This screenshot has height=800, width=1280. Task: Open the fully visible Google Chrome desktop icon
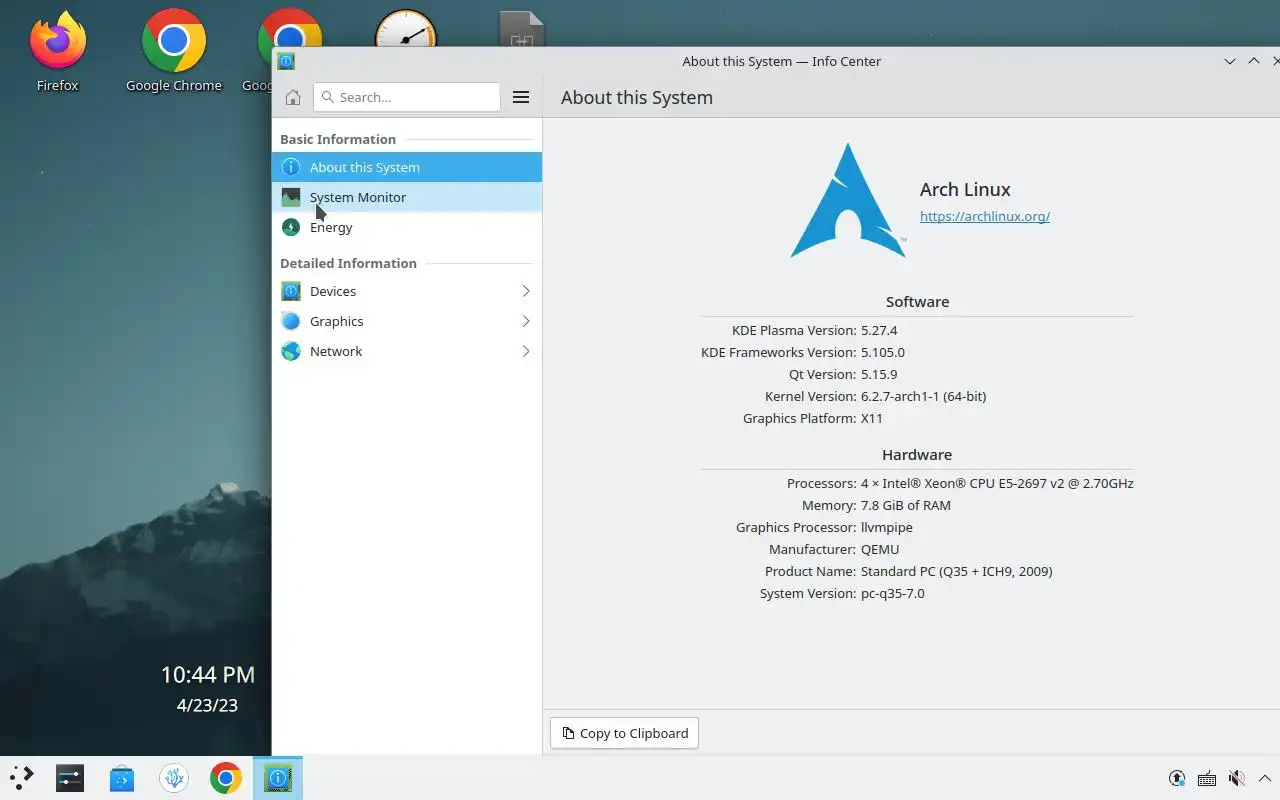174,51
